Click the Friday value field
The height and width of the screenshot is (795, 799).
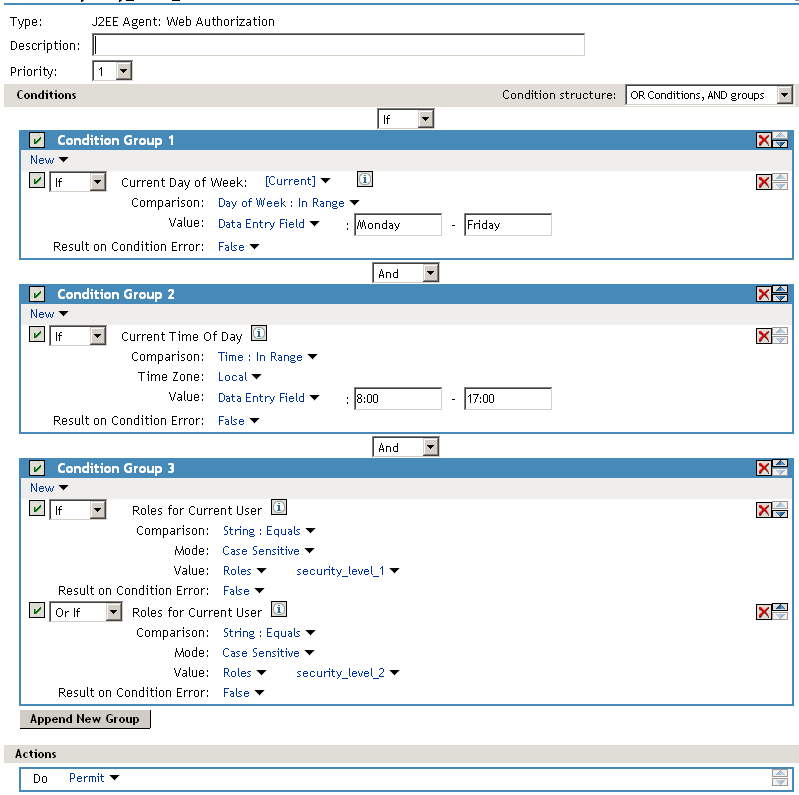coord(508,225)
